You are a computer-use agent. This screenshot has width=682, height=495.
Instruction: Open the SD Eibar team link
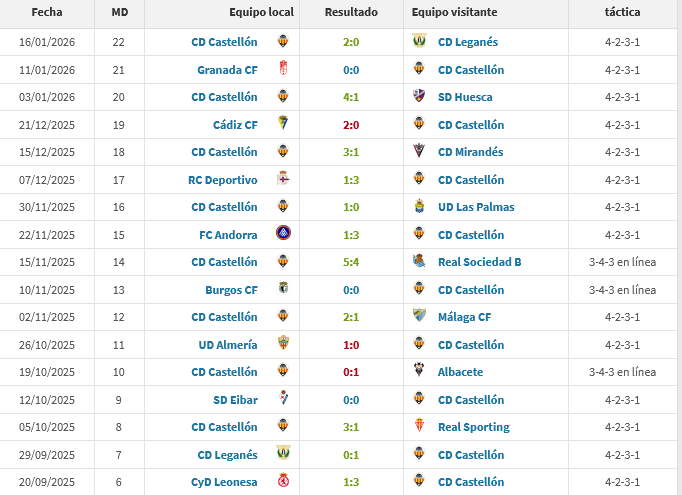[235, 400]
